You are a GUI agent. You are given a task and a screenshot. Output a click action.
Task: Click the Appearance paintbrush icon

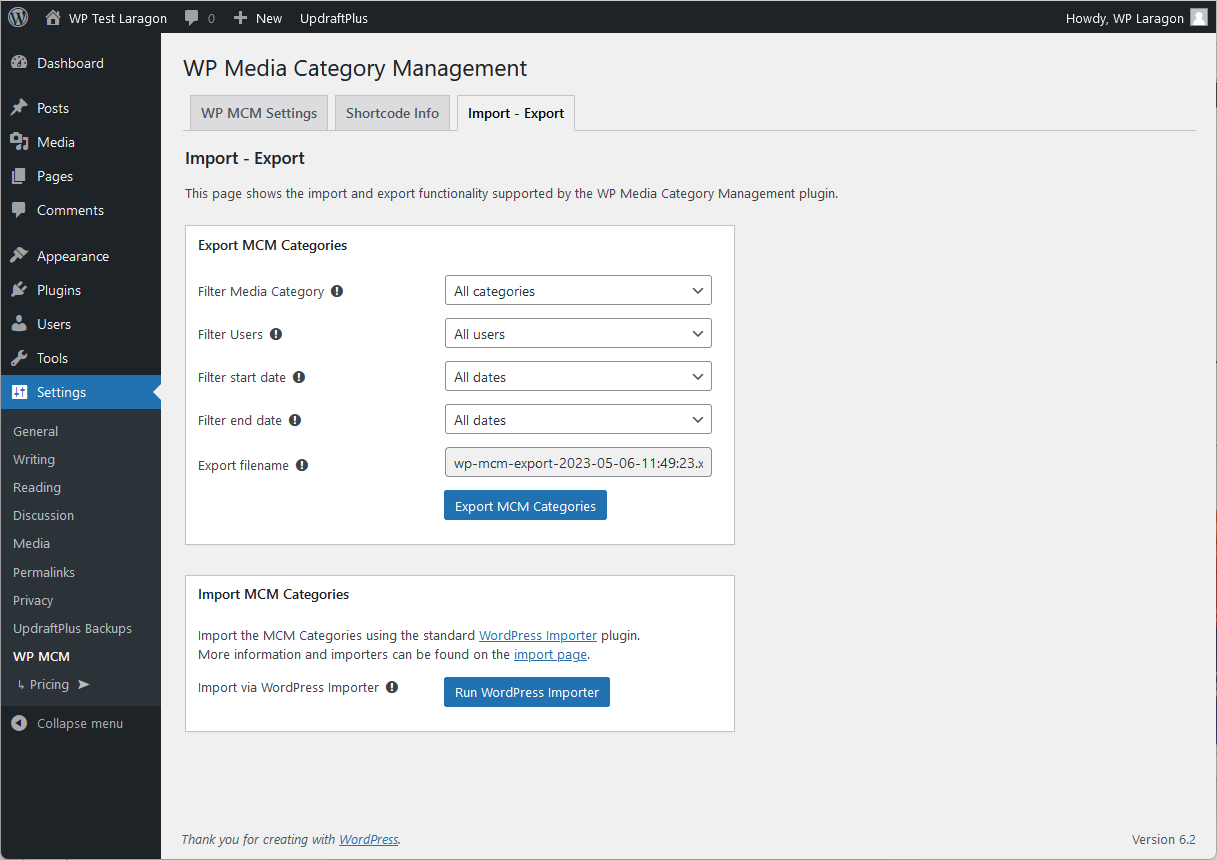coord(19,256)
